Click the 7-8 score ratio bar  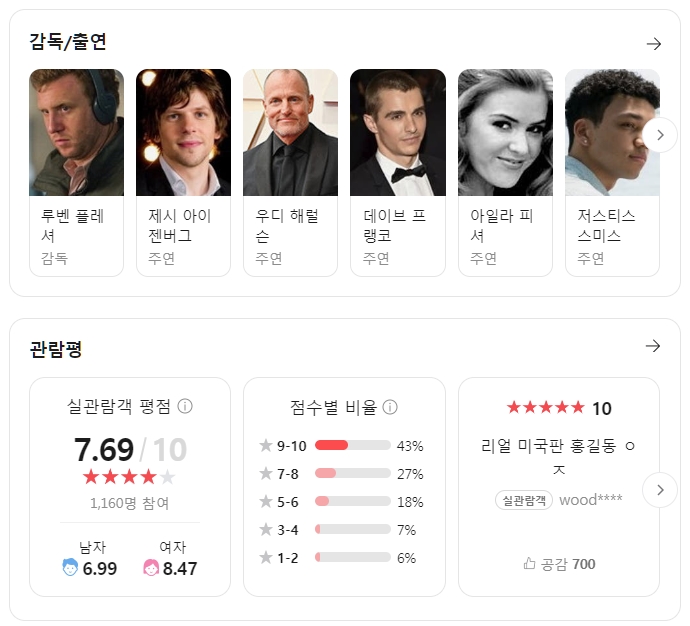352,473
